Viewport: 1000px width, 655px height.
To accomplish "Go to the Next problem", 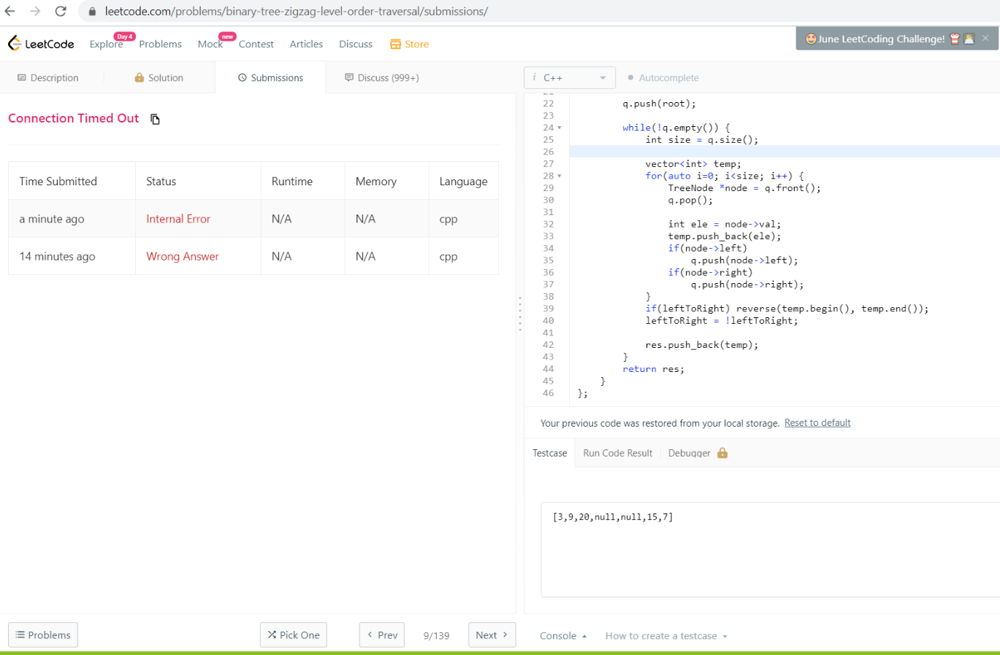I will 492,635.
